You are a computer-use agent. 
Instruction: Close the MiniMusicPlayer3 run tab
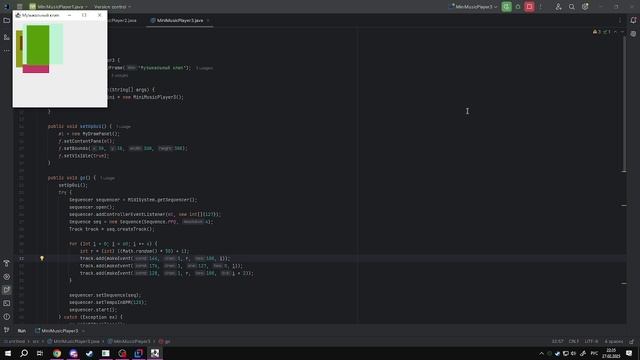click(x=83, y=331)
